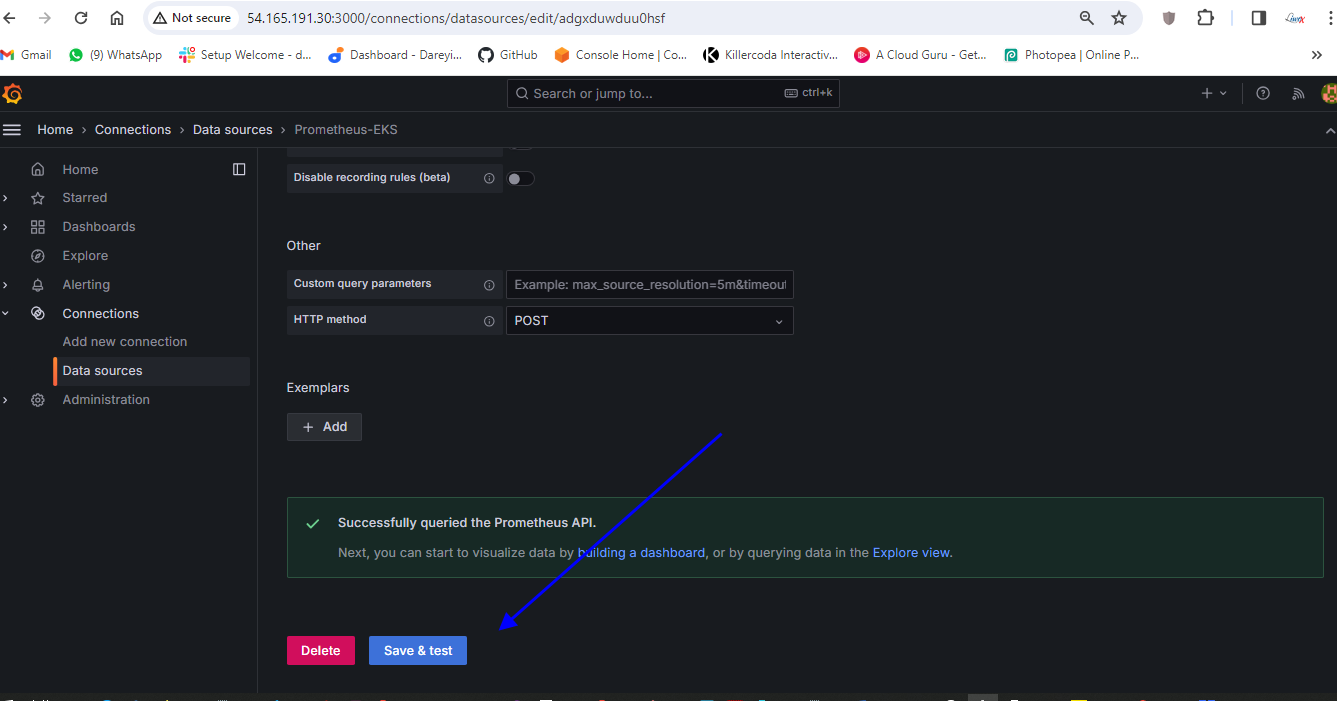Toggle Disable recording rules switch
The image size is (1337, 701).
point(521,179)
